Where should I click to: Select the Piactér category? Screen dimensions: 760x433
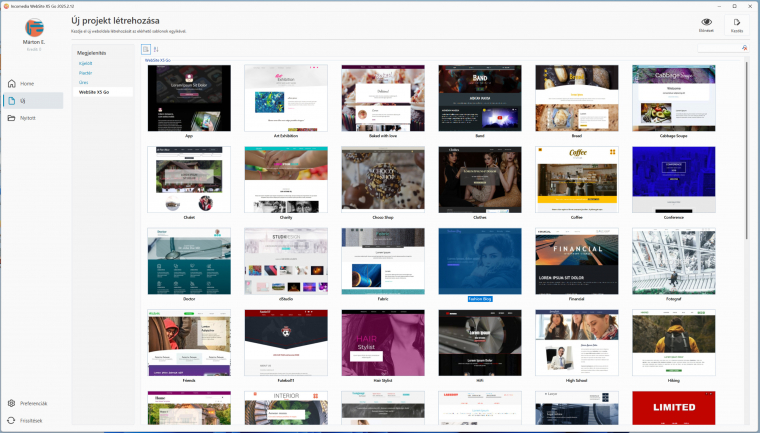(x=86, y=73)
